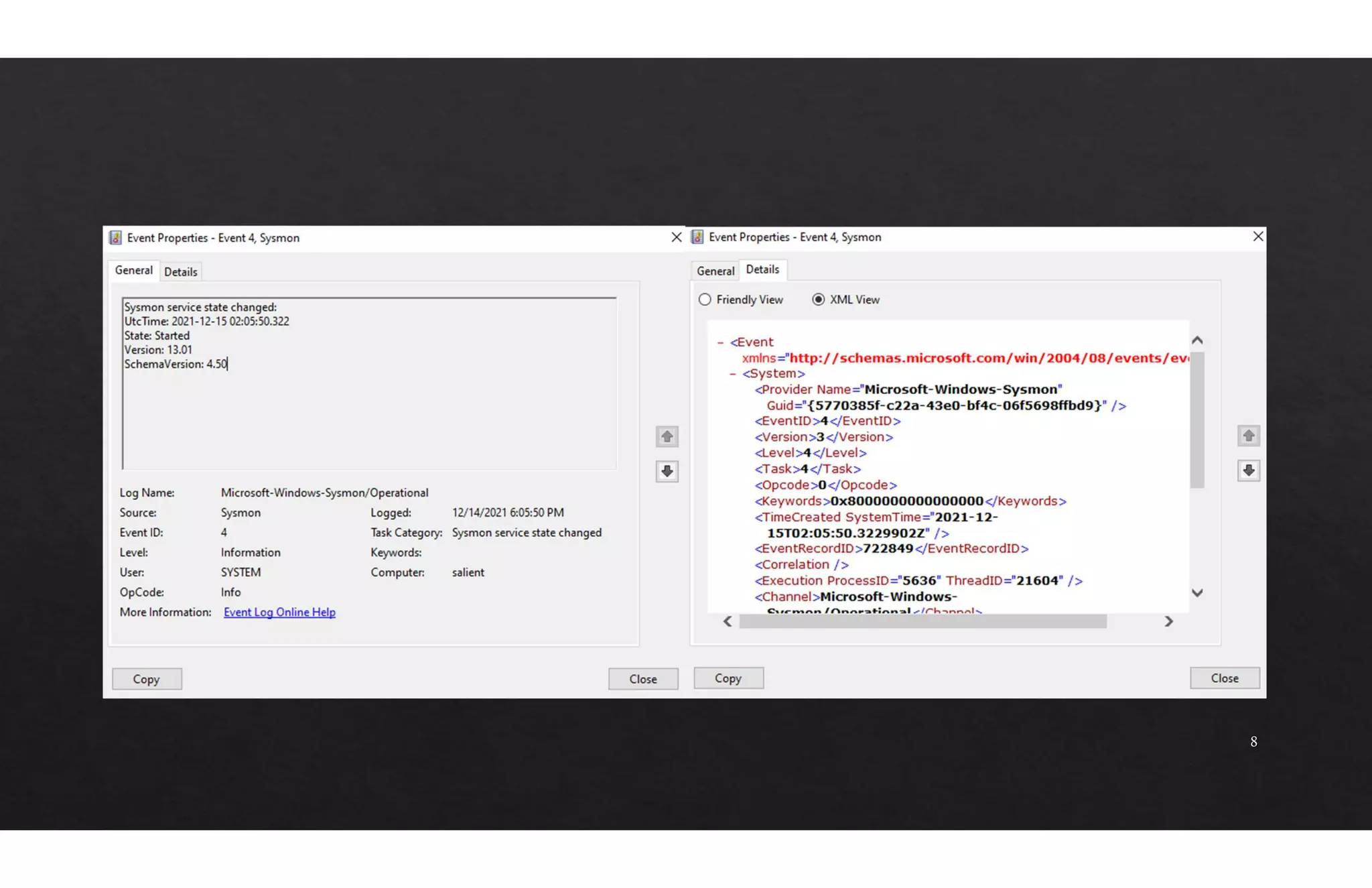This screenshot has width=1372, height=888.
Task: Switch to General tab in right dialog
Action: tap(715, 271)
